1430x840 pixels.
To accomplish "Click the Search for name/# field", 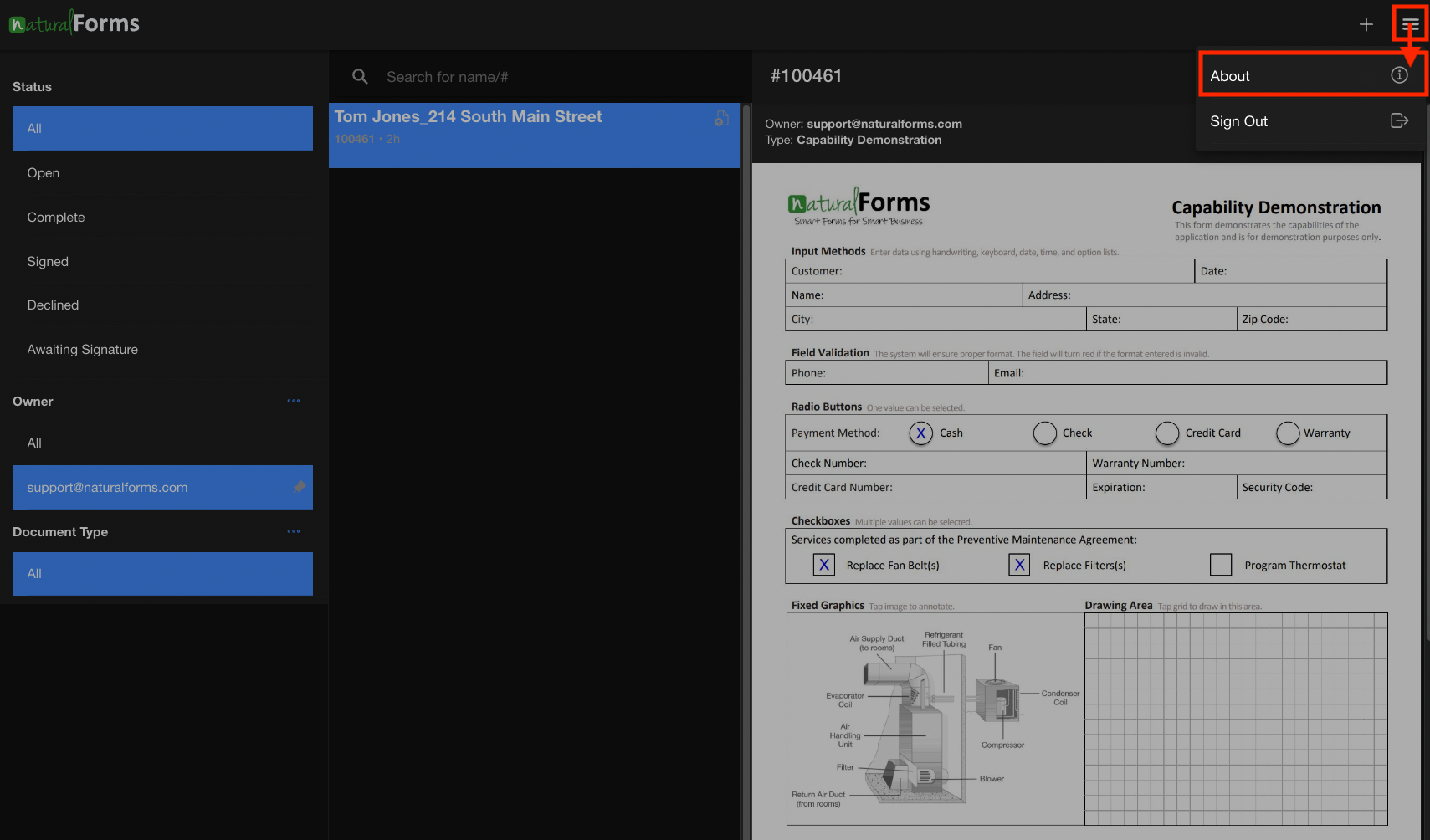I will [552, 77].
